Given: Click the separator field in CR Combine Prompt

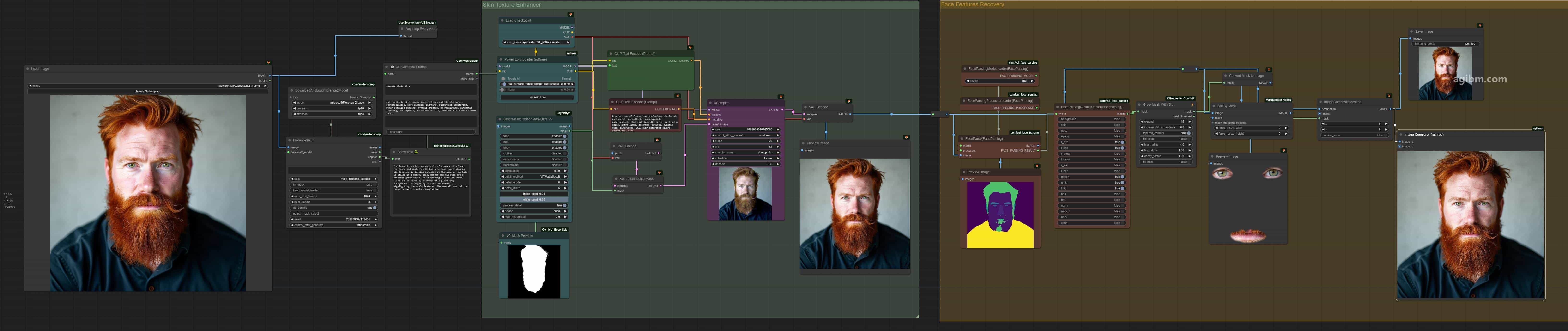Looking at the screenshot, I should click(431, 132).
